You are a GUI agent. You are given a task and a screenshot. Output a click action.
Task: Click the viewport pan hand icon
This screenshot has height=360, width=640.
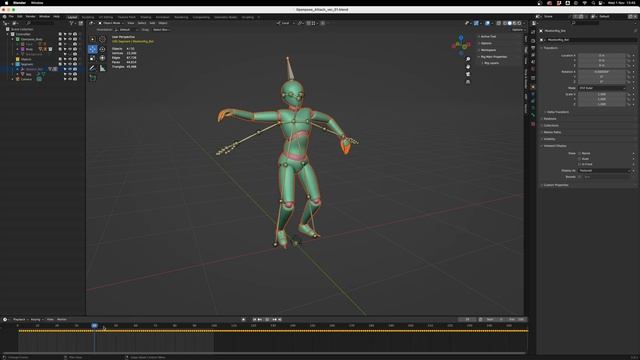point(468,67)
